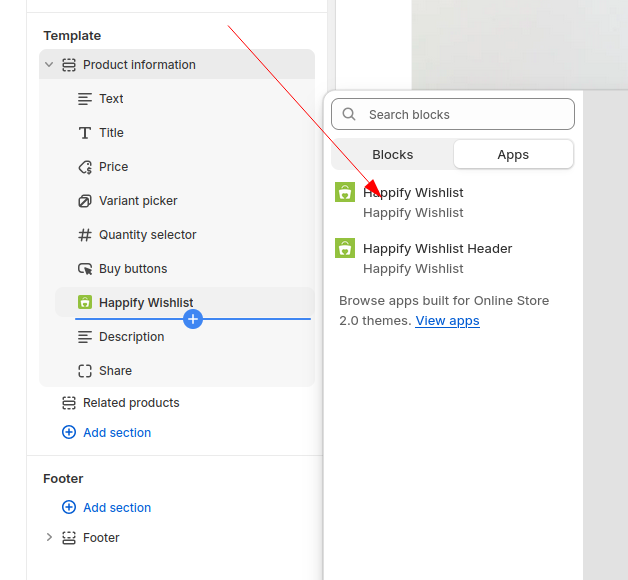This screenshot has height=580, width=628.
Task: Click the Title block T icon
Action: tap(85, 133)
